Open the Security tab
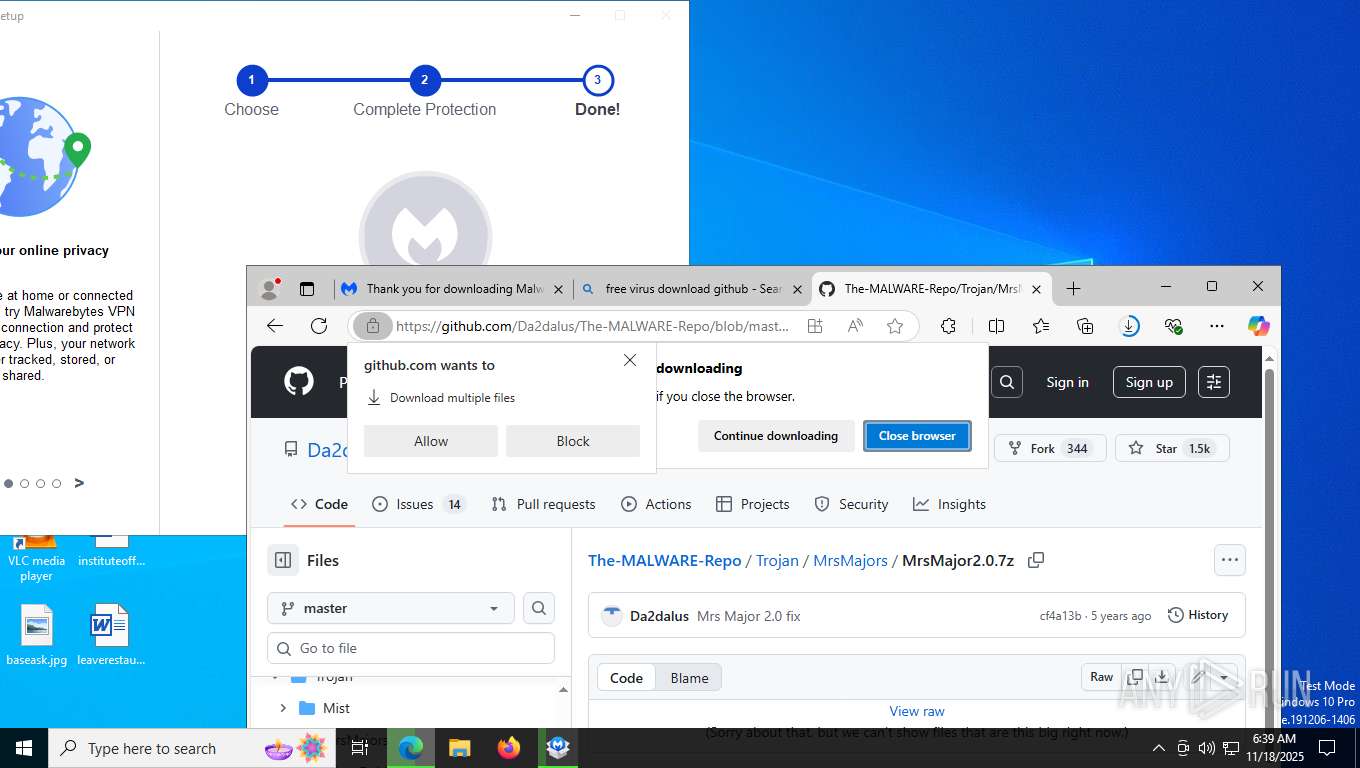 pos(851,504)
